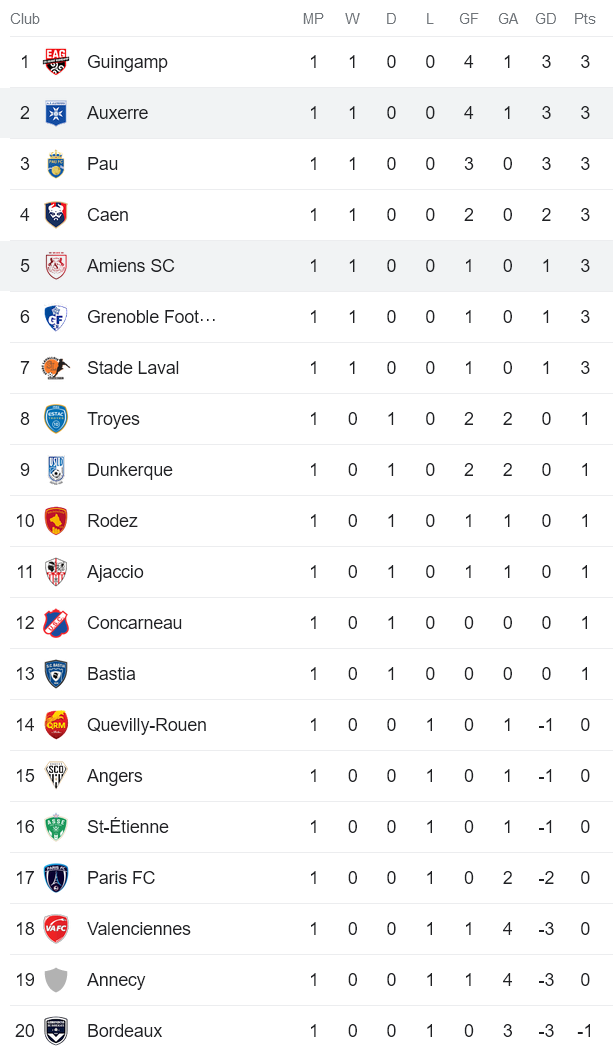Click the Club column header
The height and width of the screenshot is (1062, 613).
pos(25,19)
